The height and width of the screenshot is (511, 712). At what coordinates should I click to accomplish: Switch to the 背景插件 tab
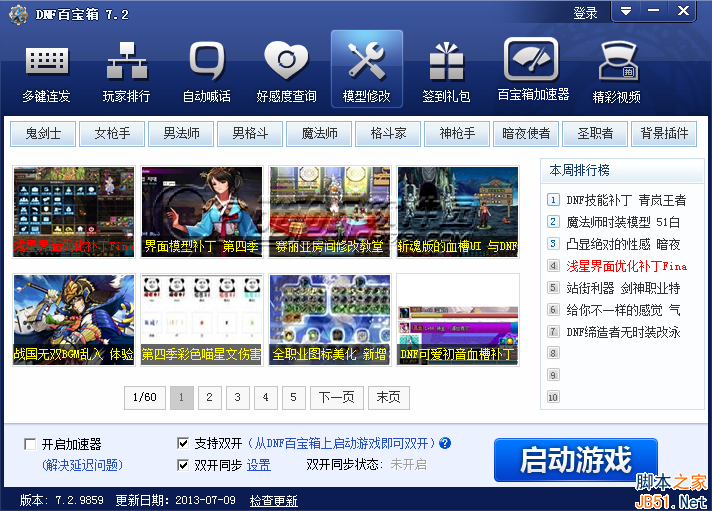point(664,134)
